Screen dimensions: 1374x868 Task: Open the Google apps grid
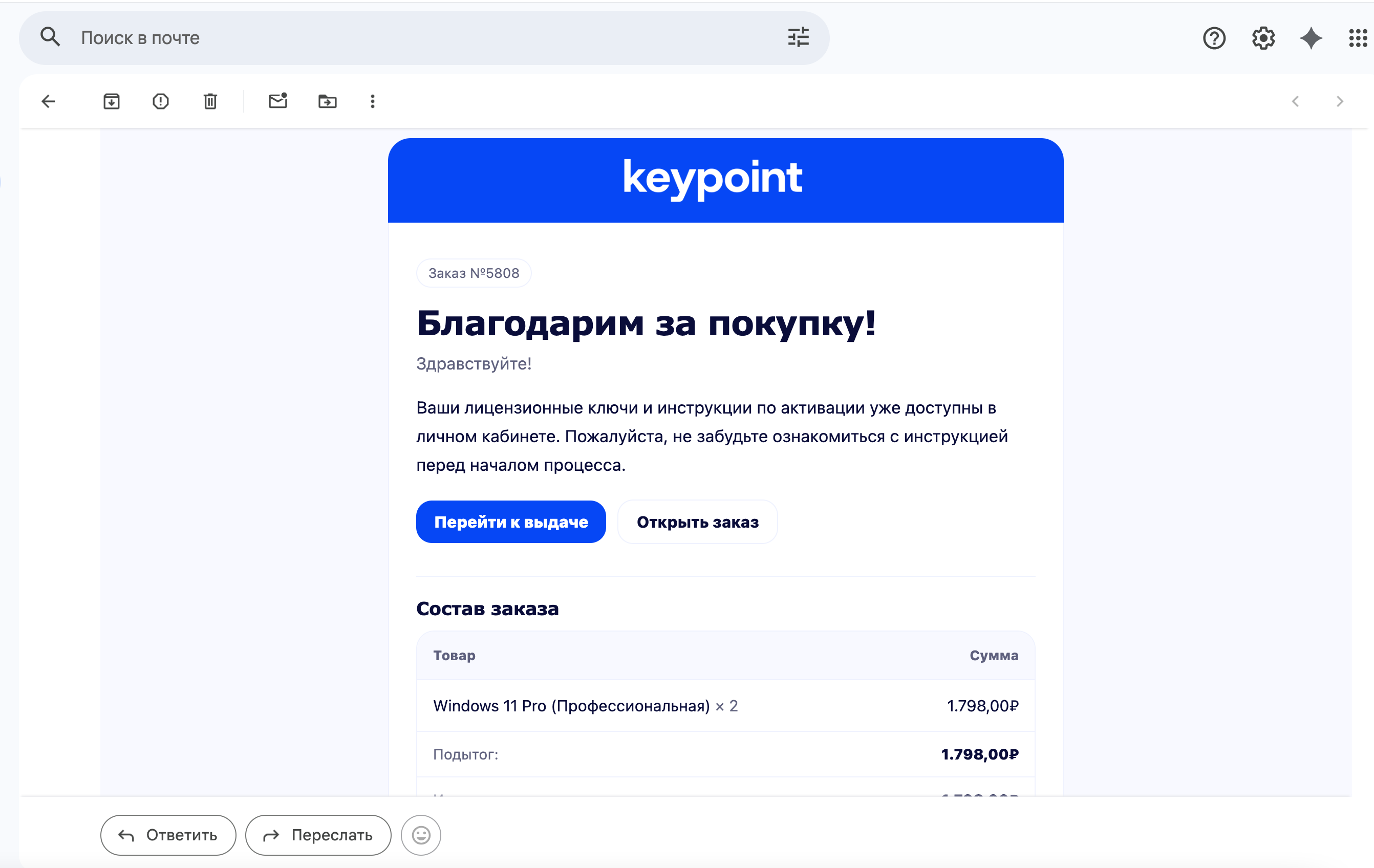point(1358,38)
